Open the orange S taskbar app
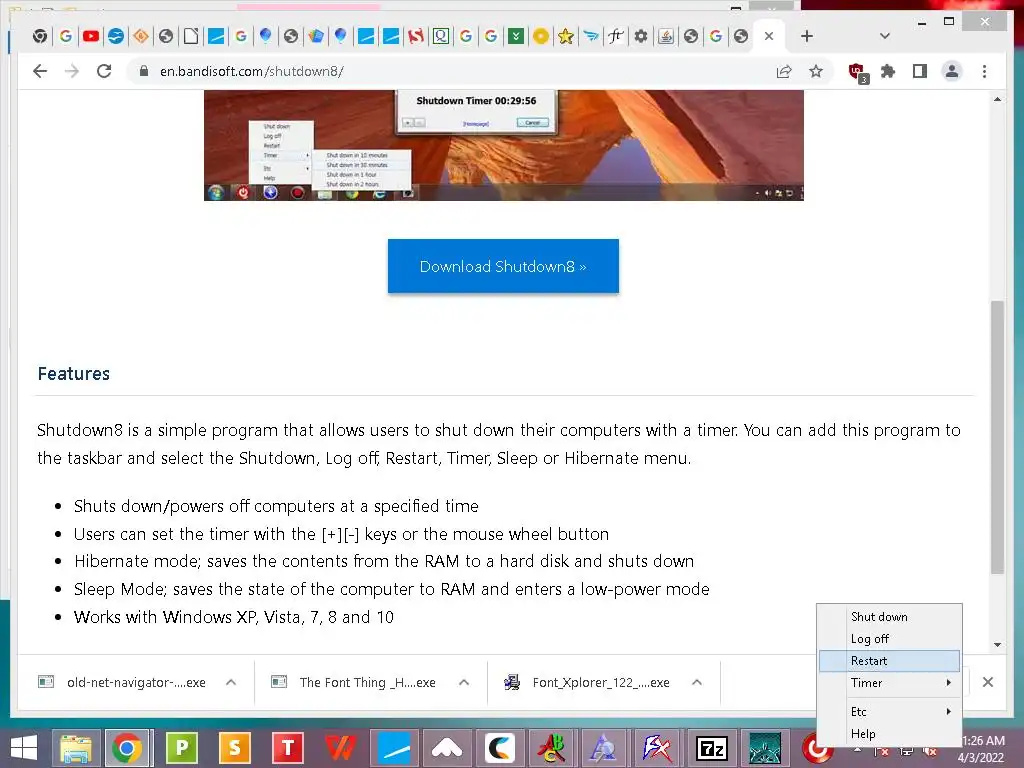This screenshot has width=1024, height=768. coord(234,748)
